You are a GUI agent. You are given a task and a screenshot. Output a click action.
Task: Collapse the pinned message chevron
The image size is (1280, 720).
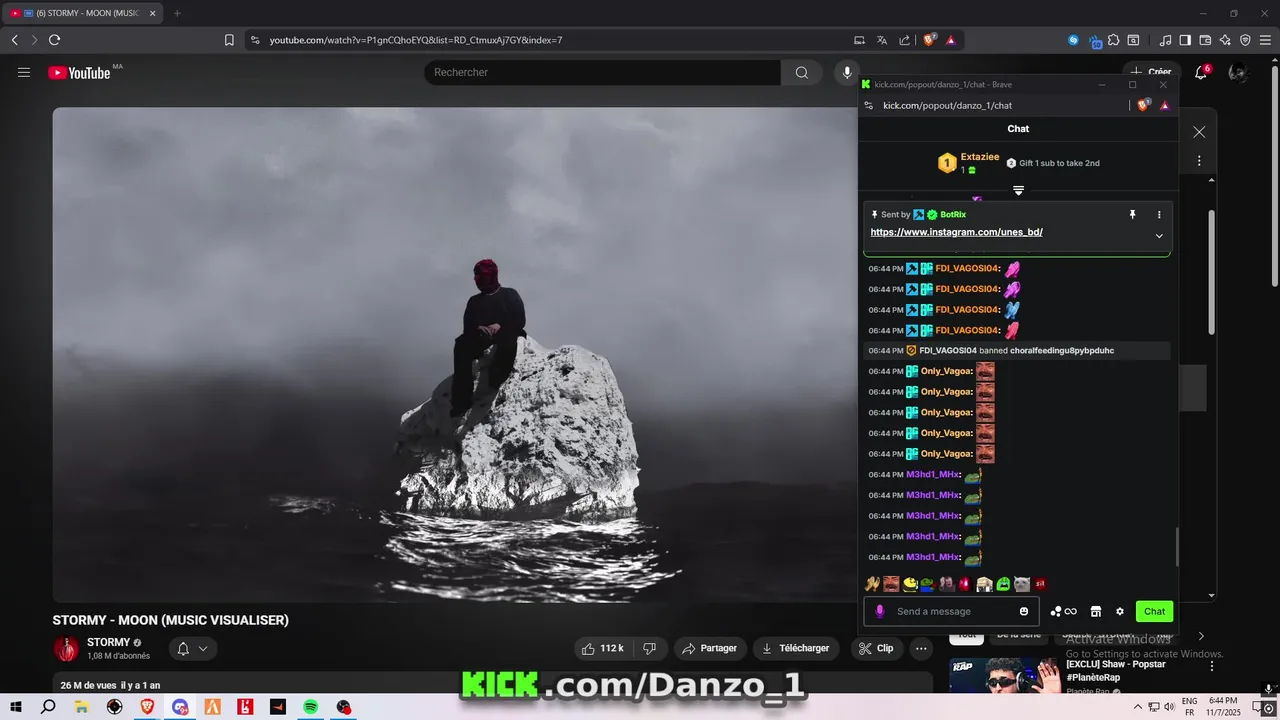[x=1159, y=236]
